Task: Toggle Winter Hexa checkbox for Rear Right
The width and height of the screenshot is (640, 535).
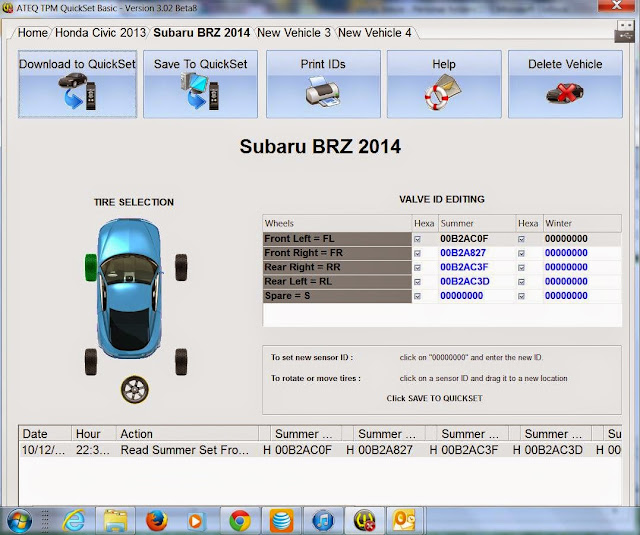Action: (x=521, y=268)
